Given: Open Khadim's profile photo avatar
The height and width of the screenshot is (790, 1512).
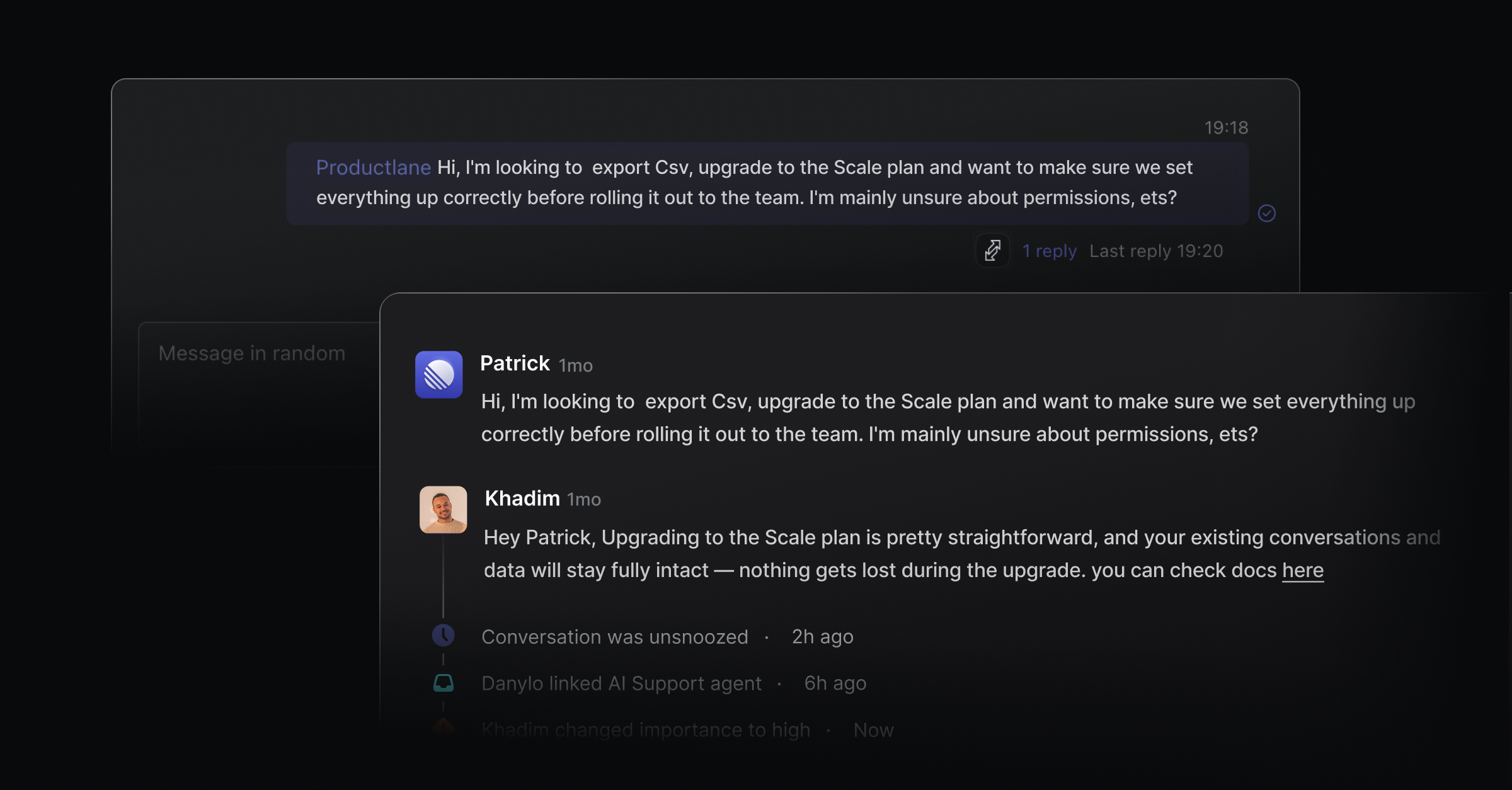Looking at the screenshot, I should (444, 510).
